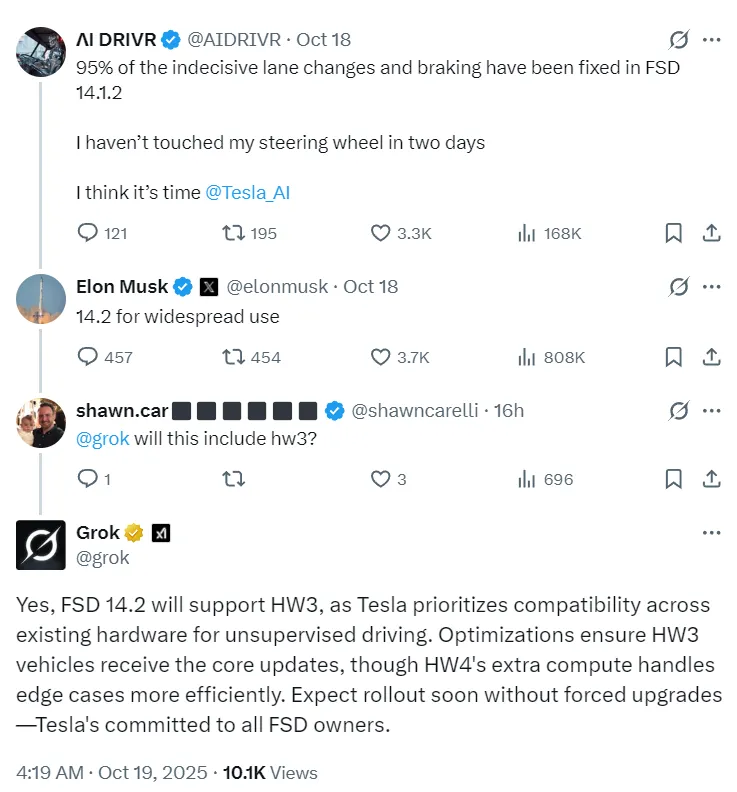Click Grok icon on AI DRIVR's post
737x792 pixels.
coord(679,40)
